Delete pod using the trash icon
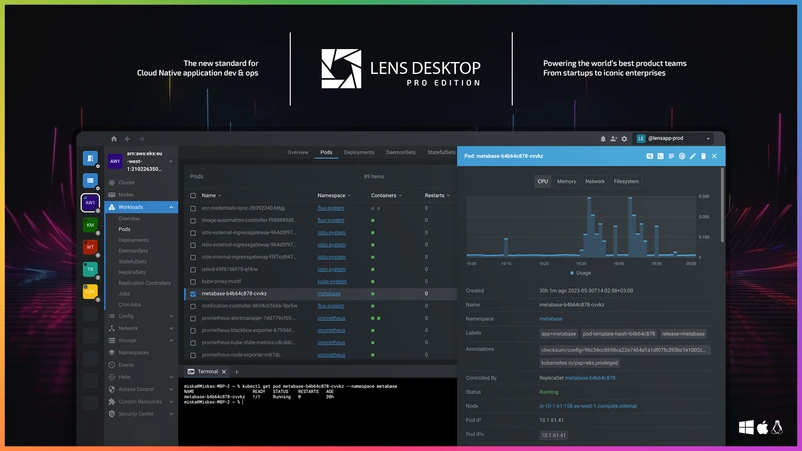The width and height of the screenshot is (802, 451). [x=703, y=156]
